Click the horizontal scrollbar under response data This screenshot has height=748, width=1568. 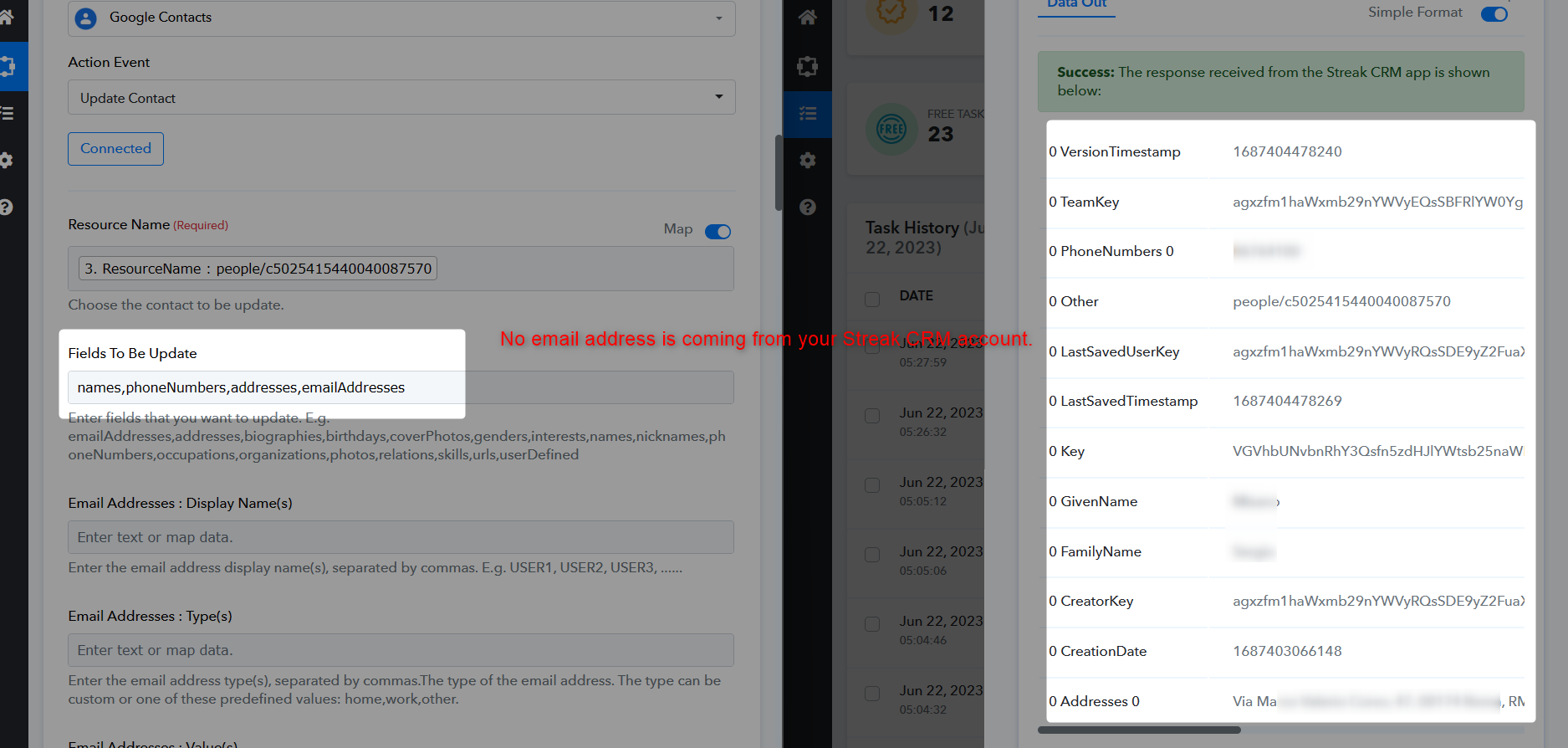pyautogui.click(x=1139, y=730)
